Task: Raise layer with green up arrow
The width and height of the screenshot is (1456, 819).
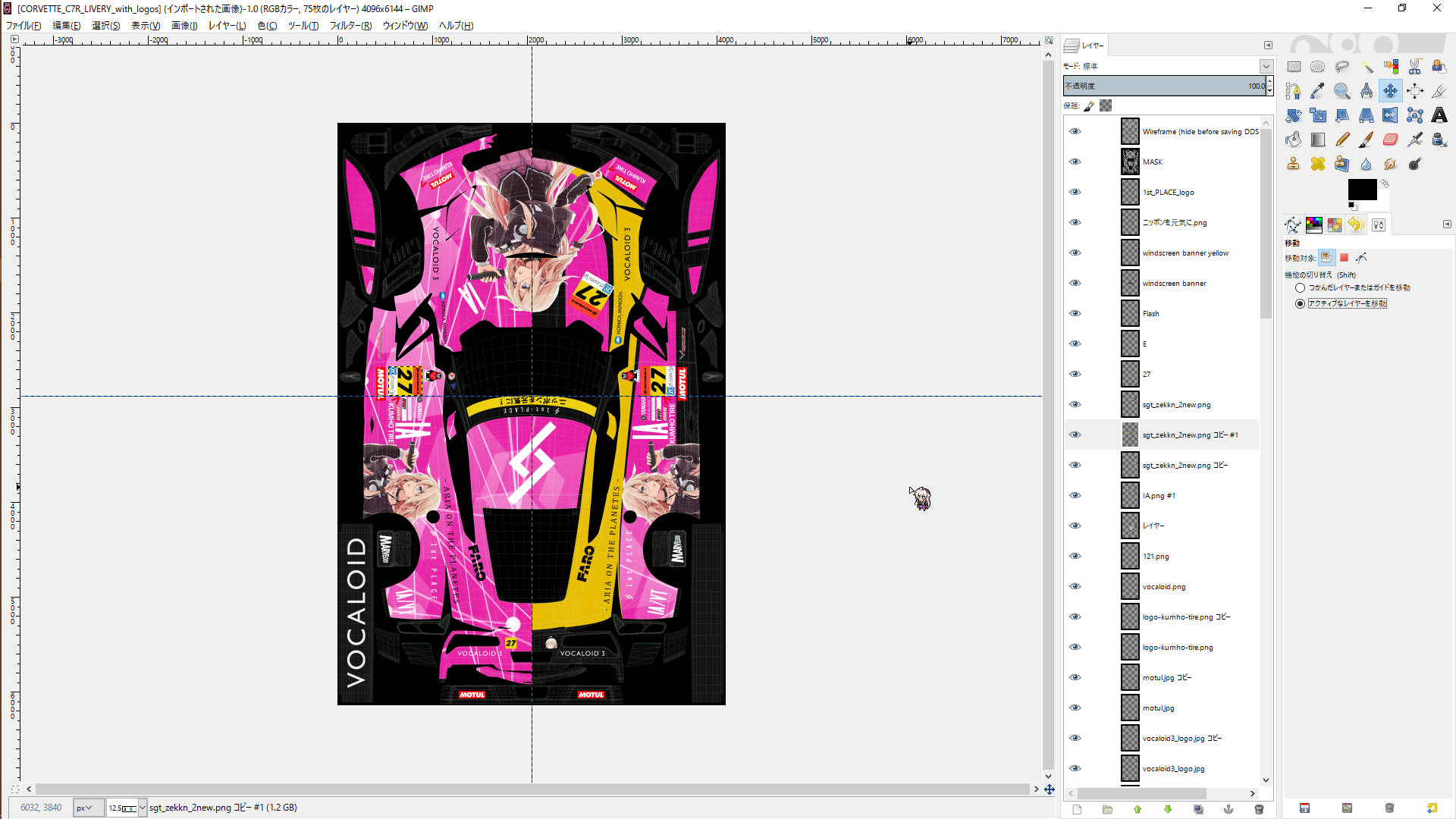Action: pyautogui.click(x=1137, y=809)
